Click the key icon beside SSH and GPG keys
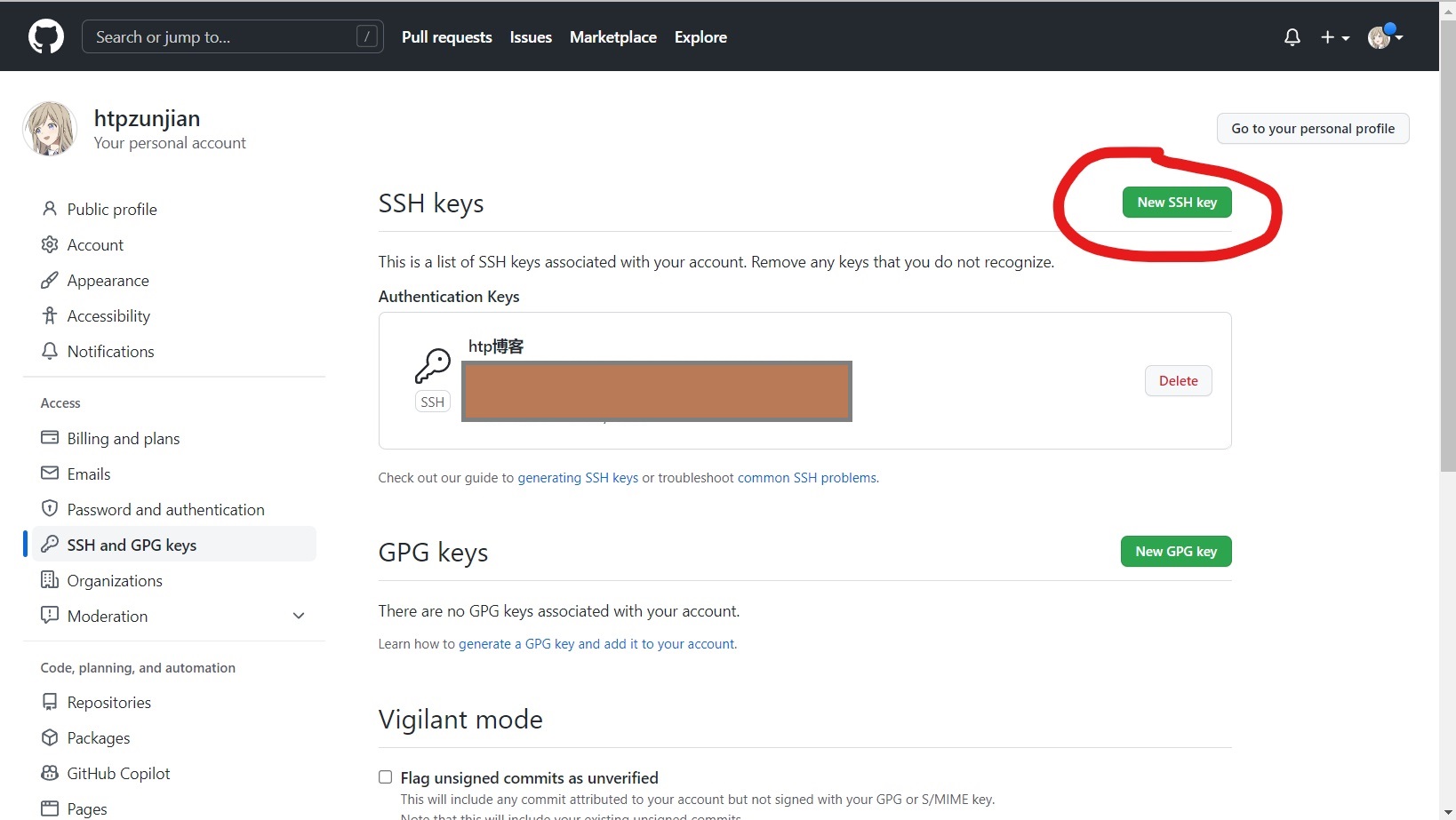The width and height of the screenshot is (1456, 820). pos(50,545)
